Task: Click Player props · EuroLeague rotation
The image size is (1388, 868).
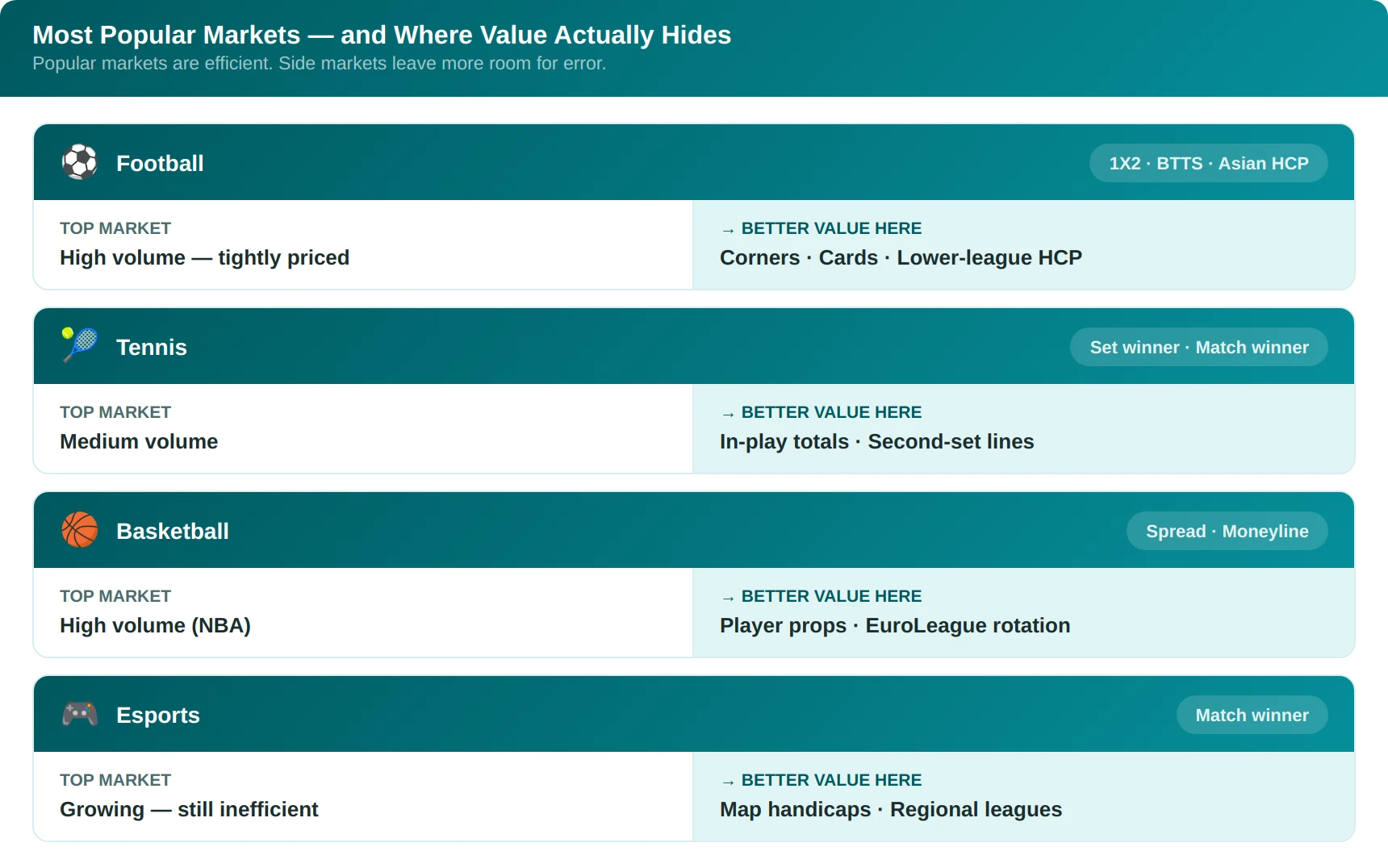Action: pos(895,625)
